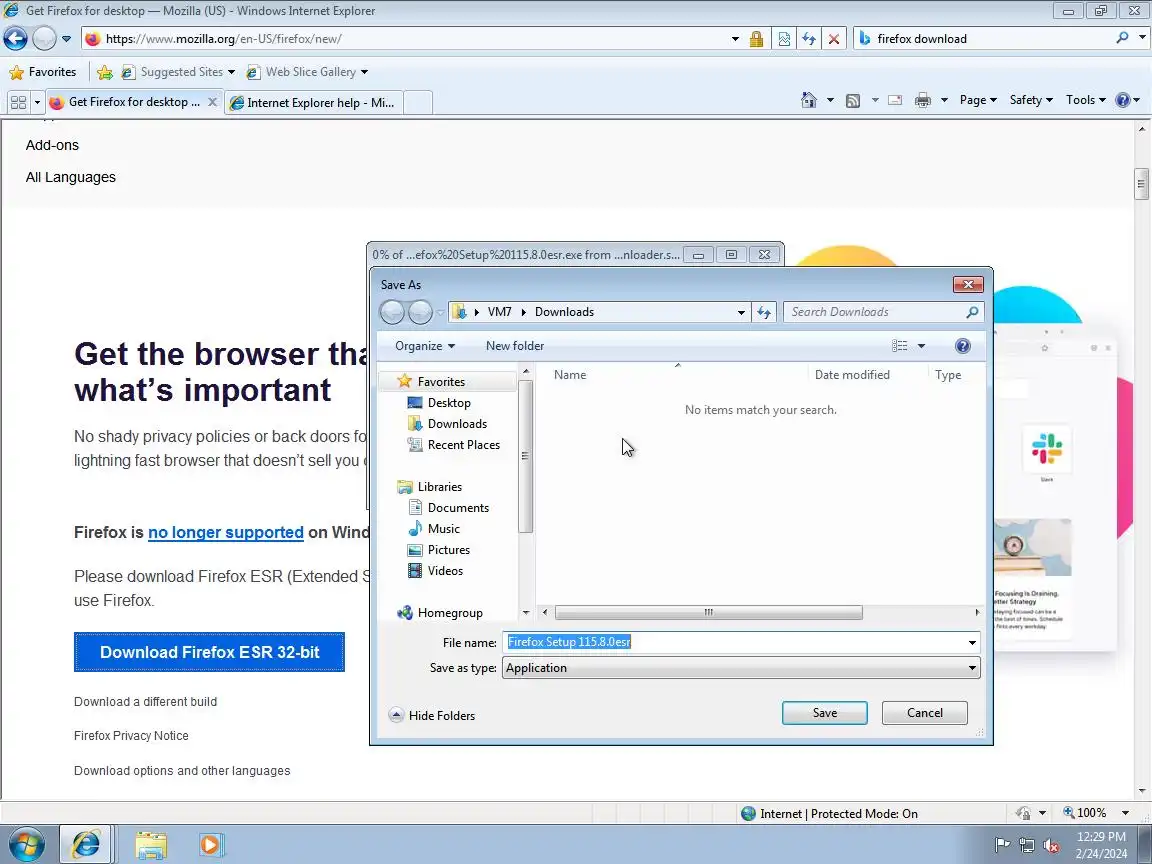Open the Page menu

(978, 100)
